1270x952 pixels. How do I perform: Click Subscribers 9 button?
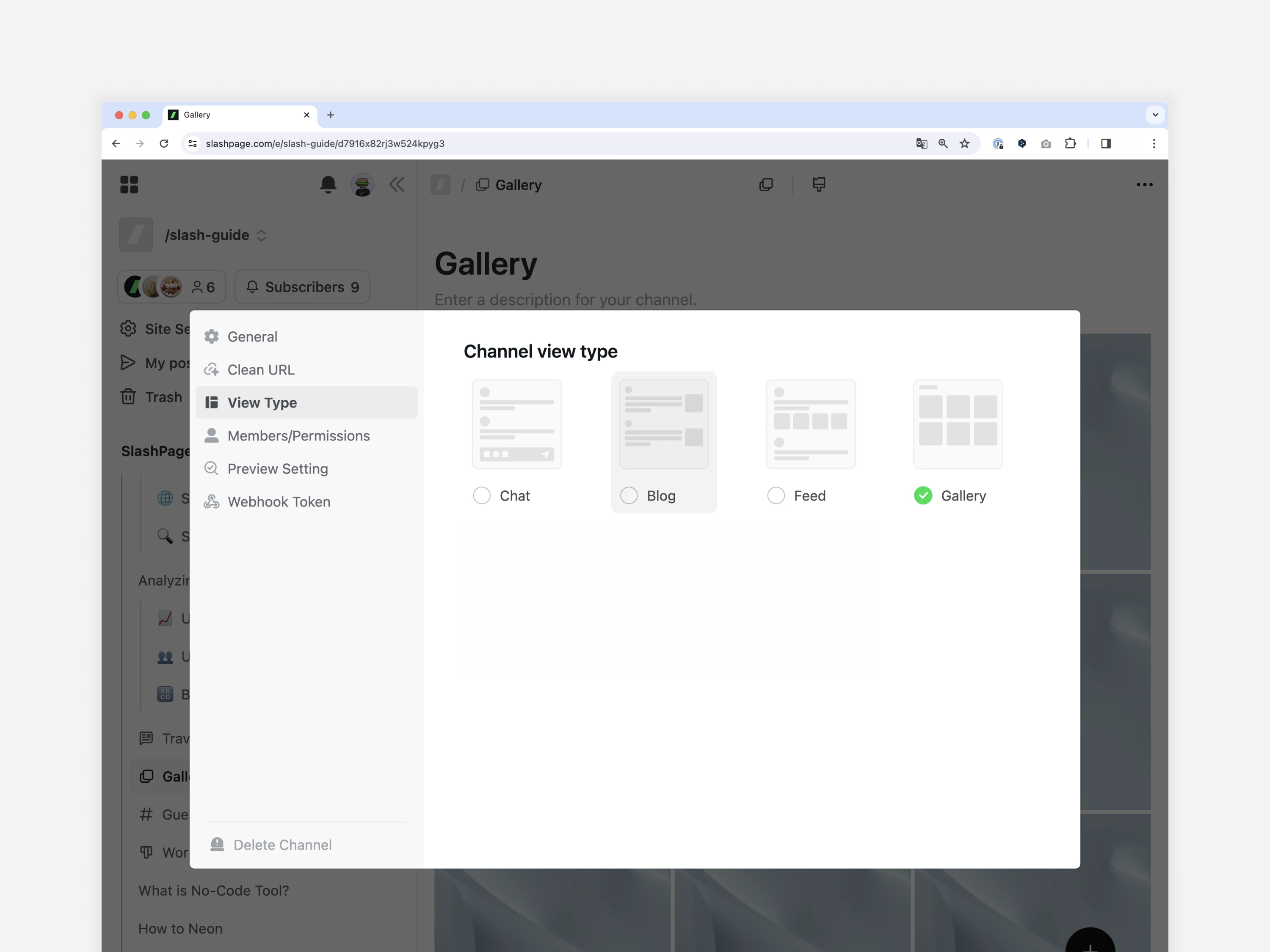(x=302, y=286)
